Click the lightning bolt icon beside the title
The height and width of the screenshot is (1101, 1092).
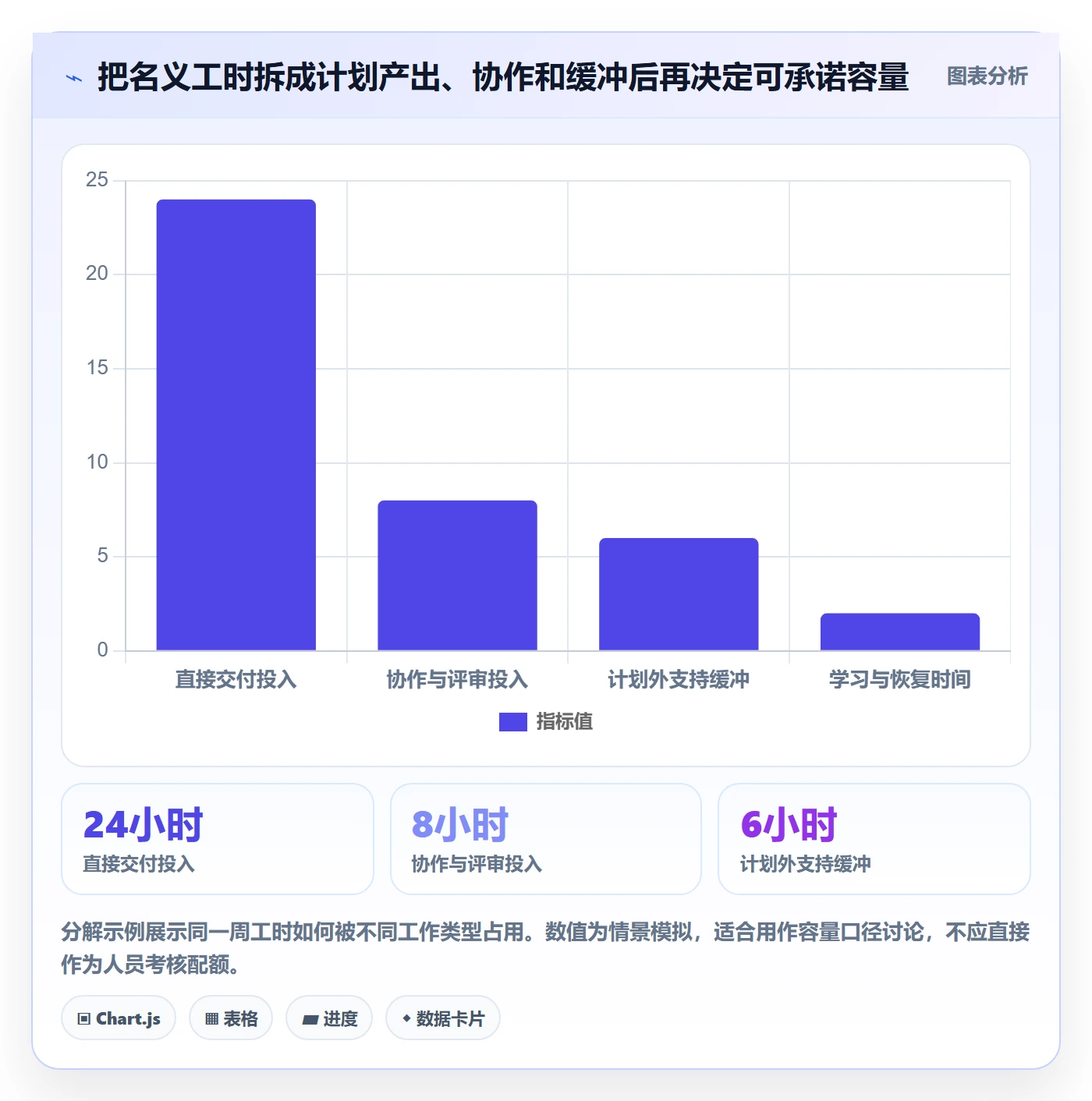tap(74, 78)
